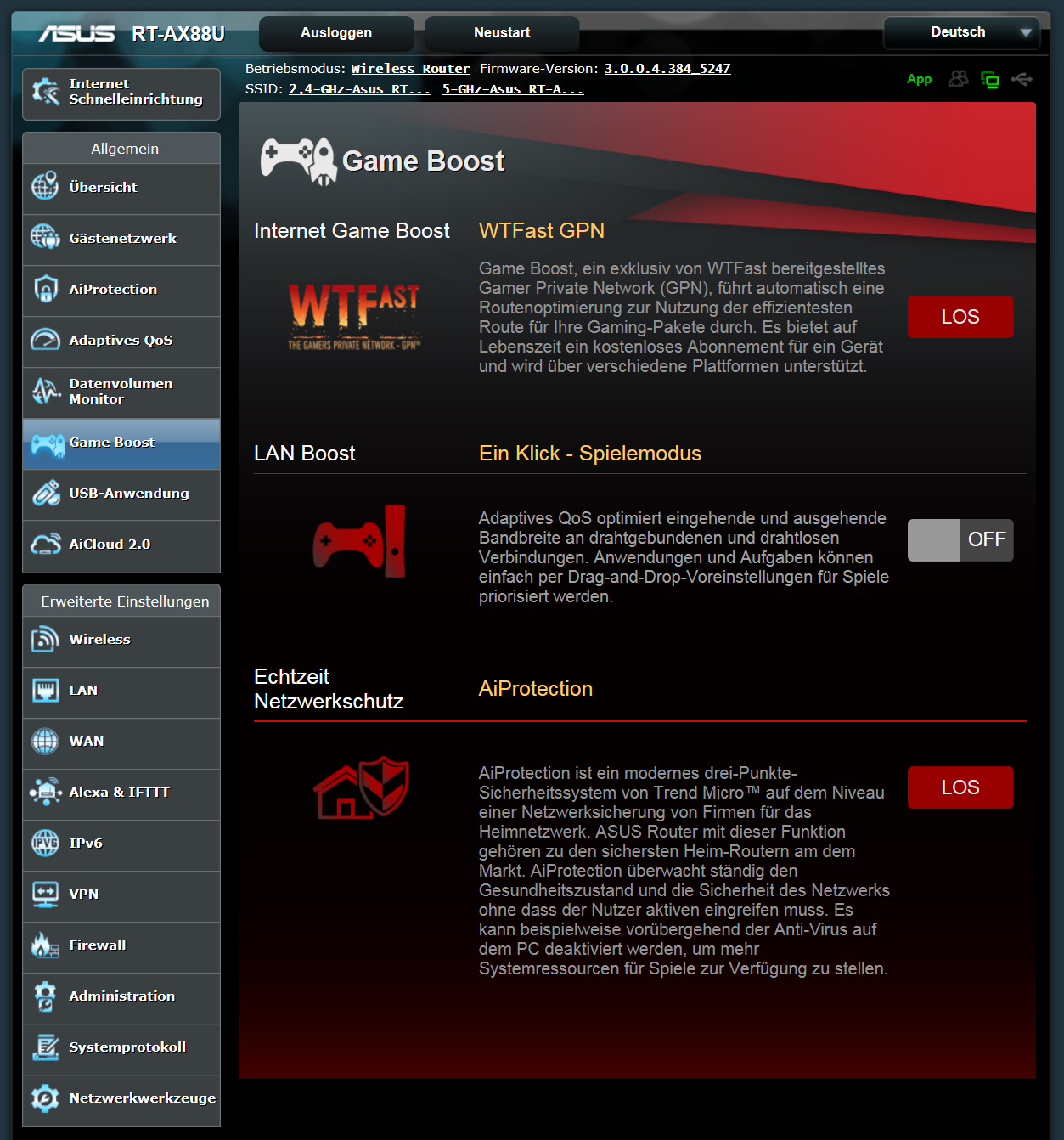
Task: Click the green App link
Action: [920, 79]
